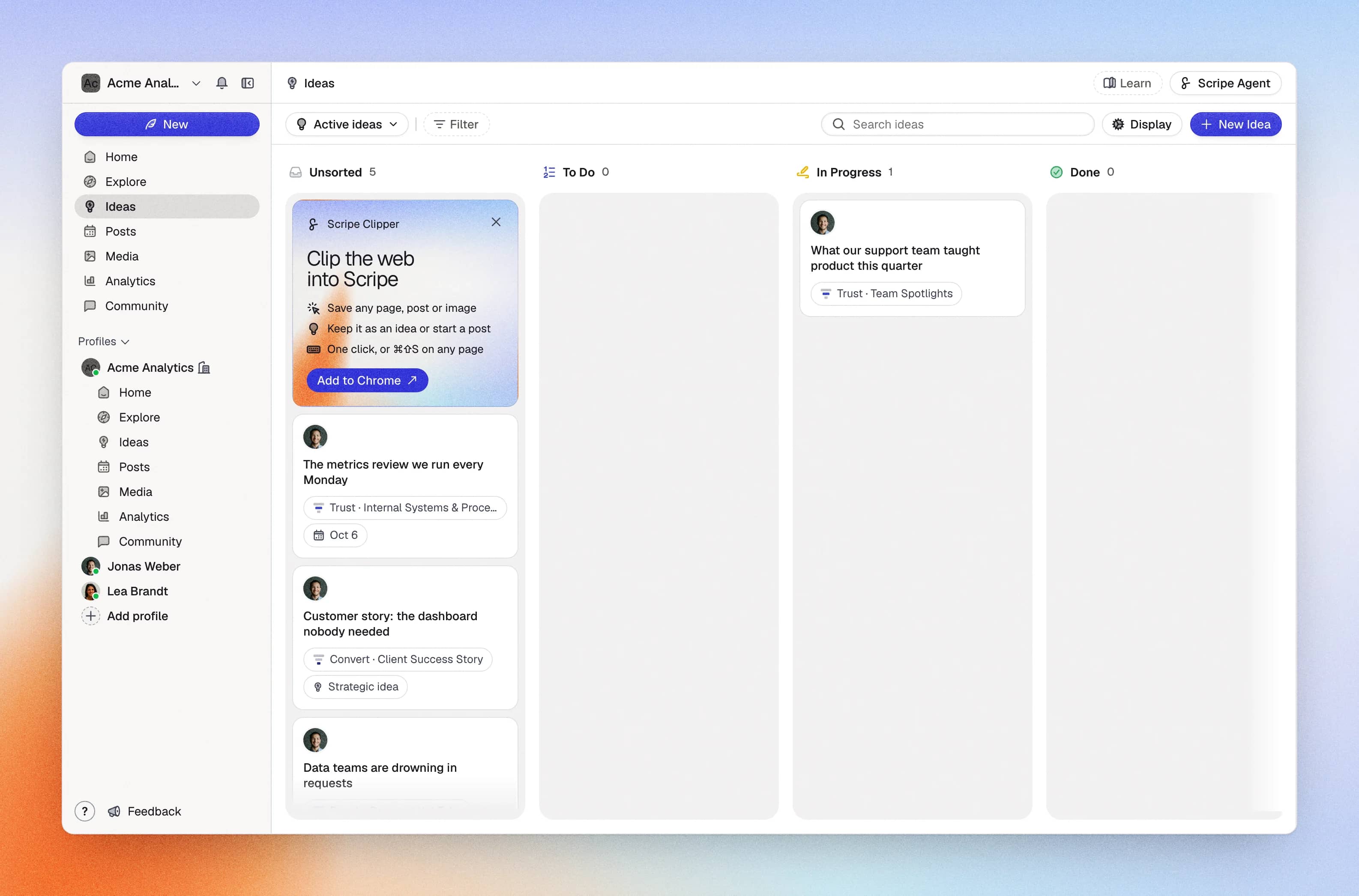Click the lightbulb icon in Ideas header
Viewport: 1359px width, 896px height.
(292, 83)
